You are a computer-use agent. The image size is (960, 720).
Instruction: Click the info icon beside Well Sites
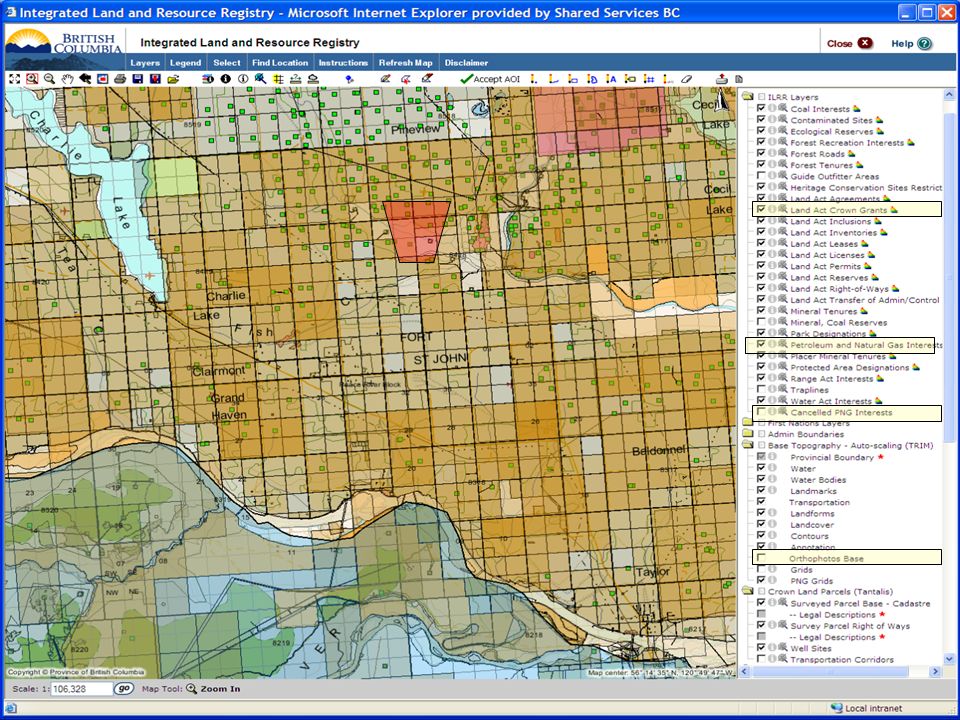pos(773,648)
